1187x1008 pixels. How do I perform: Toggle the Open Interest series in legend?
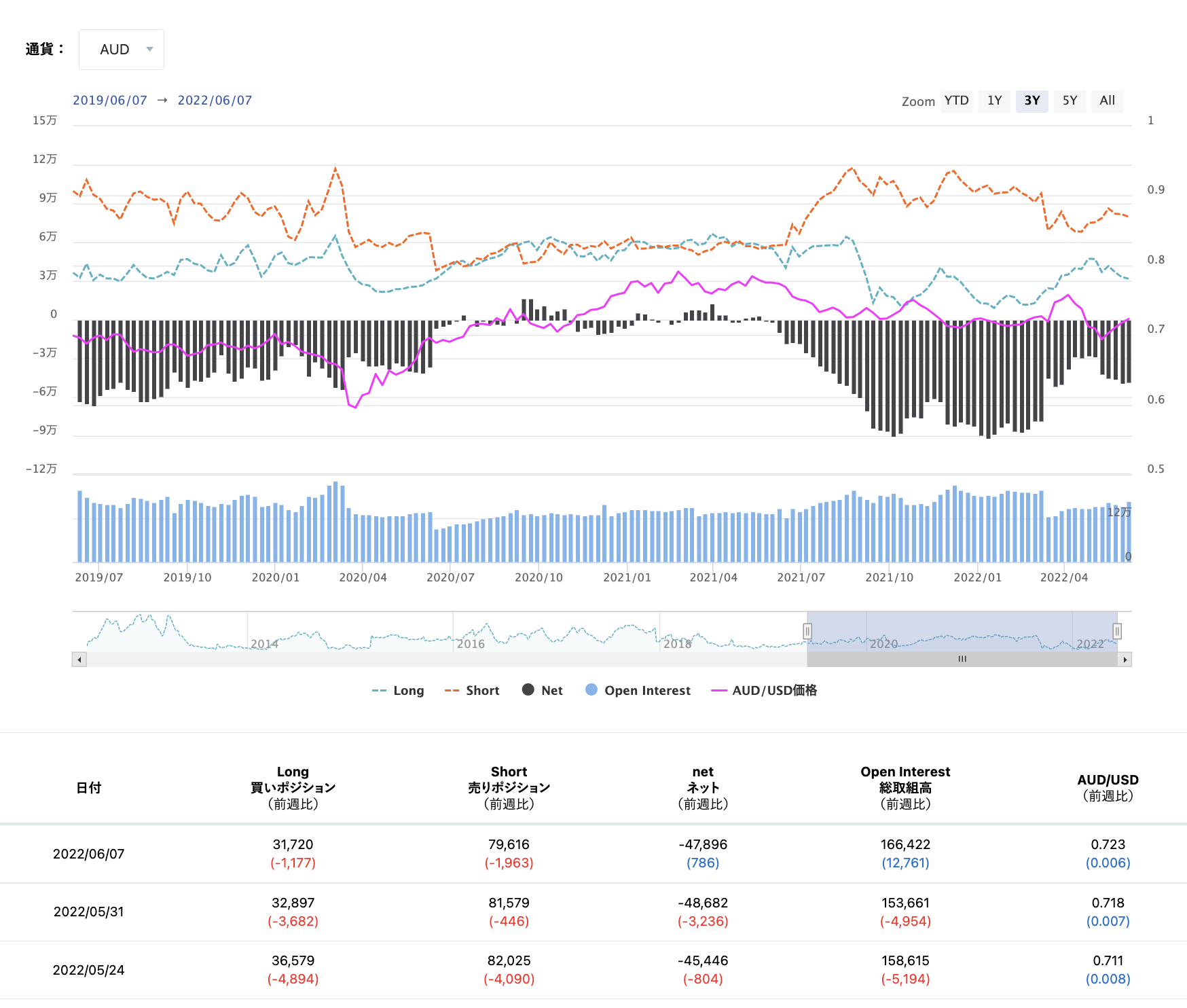638,691
